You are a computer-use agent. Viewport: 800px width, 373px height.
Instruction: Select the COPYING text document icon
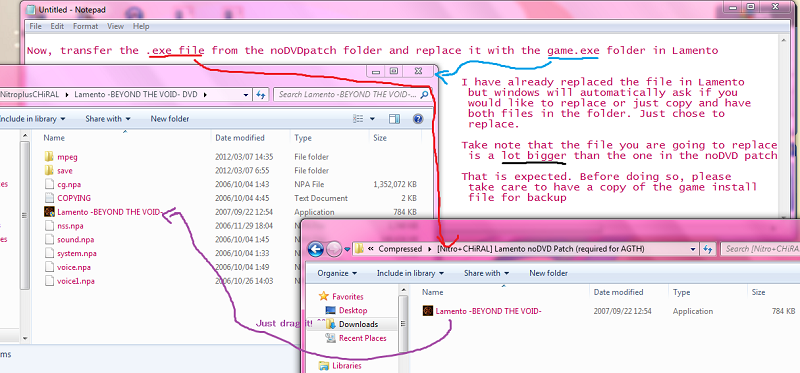tap(49, 198)
